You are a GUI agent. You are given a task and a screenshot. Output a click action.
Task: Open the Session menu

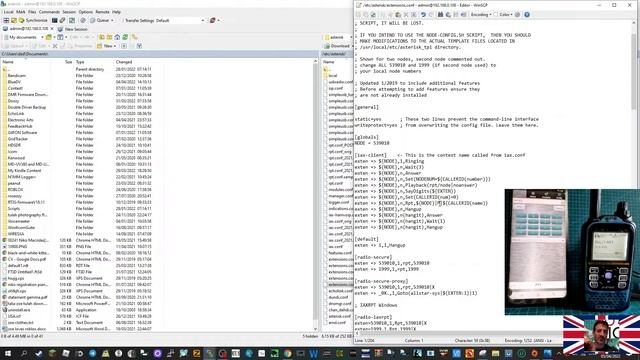tap(69, 12)
